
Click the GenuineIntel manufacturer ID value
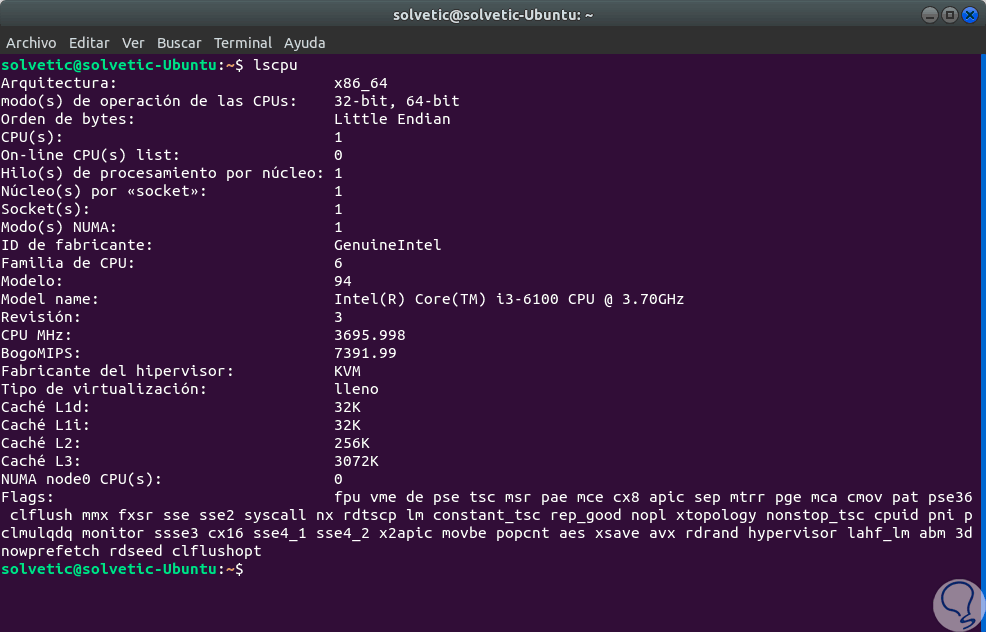[x=387, y=245]
